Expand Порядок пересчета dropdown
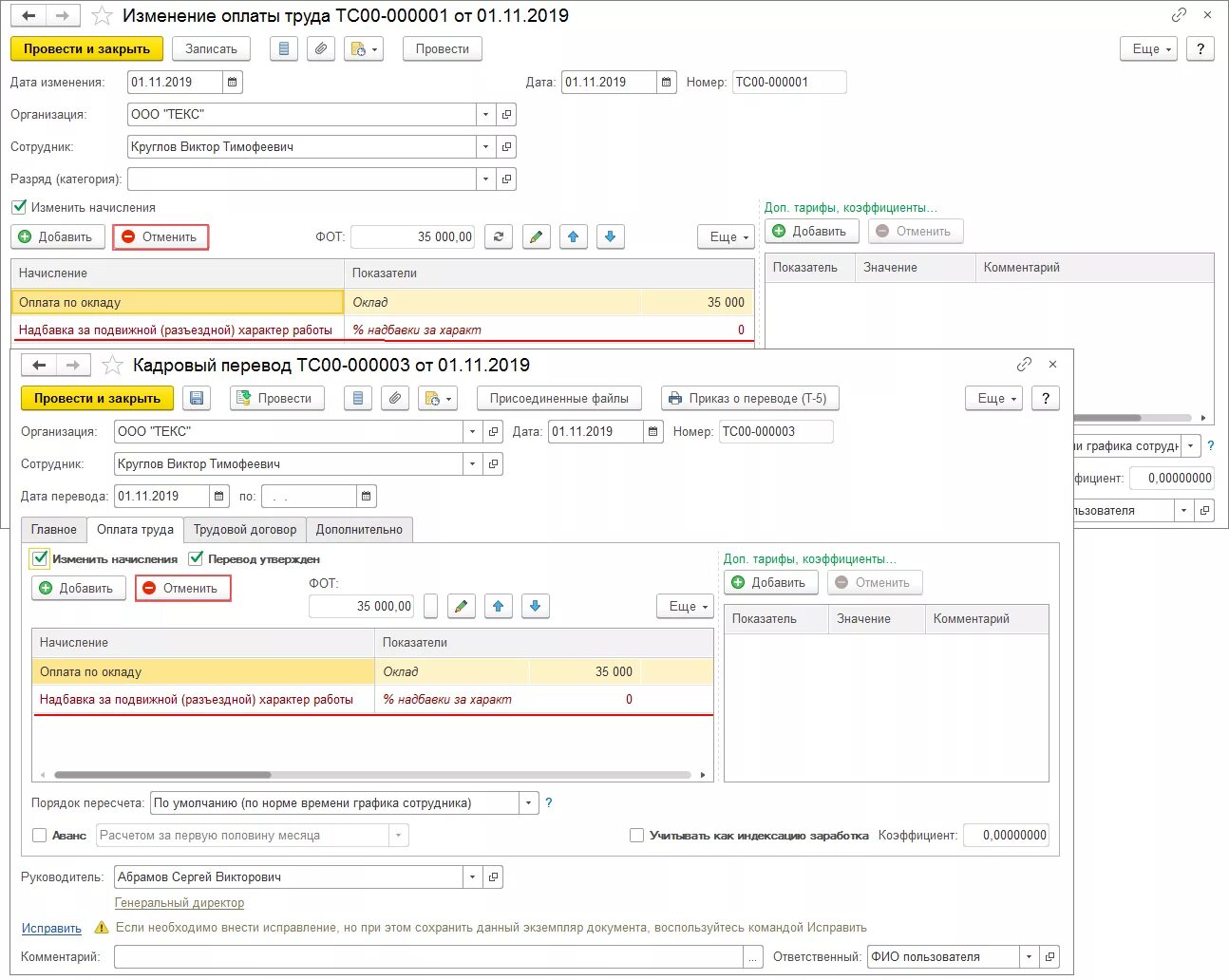1229x980 pixels. tap(529, 803)
